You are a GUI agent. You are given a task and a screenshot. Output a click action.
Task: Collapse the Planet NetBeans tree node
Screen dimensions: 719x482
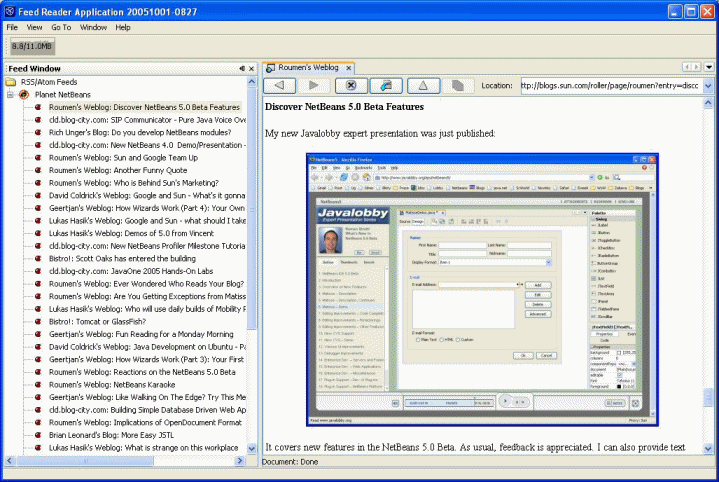(x=9, y=94)
